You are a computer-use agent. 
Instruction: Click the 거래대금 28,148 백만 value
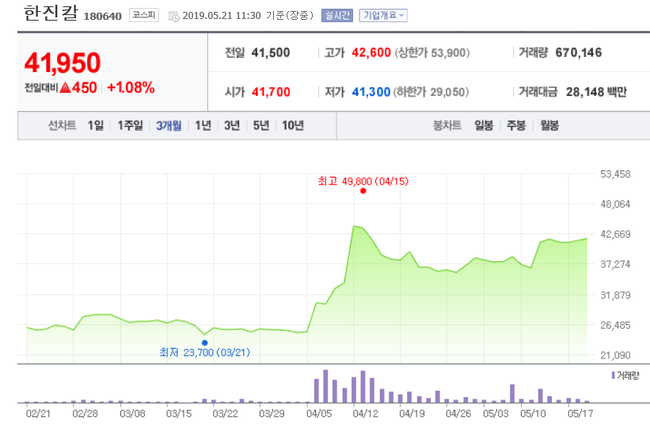[596, 92]
